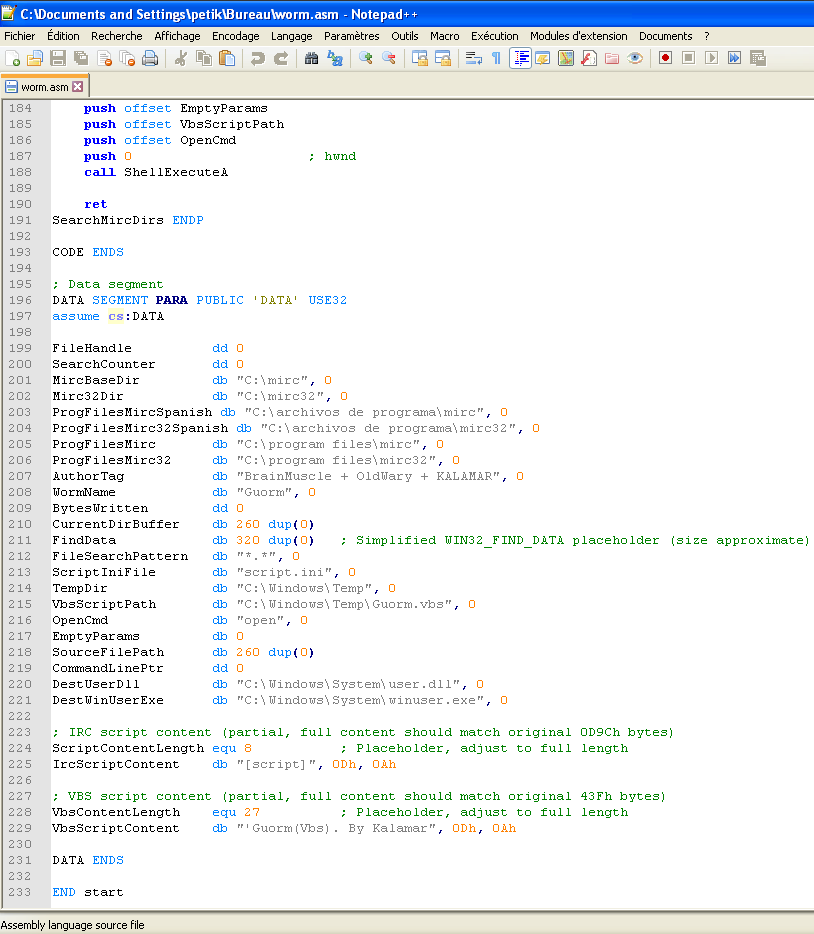Toggle the indent guide button
This screenshot has width=814, height=934.
520,58
